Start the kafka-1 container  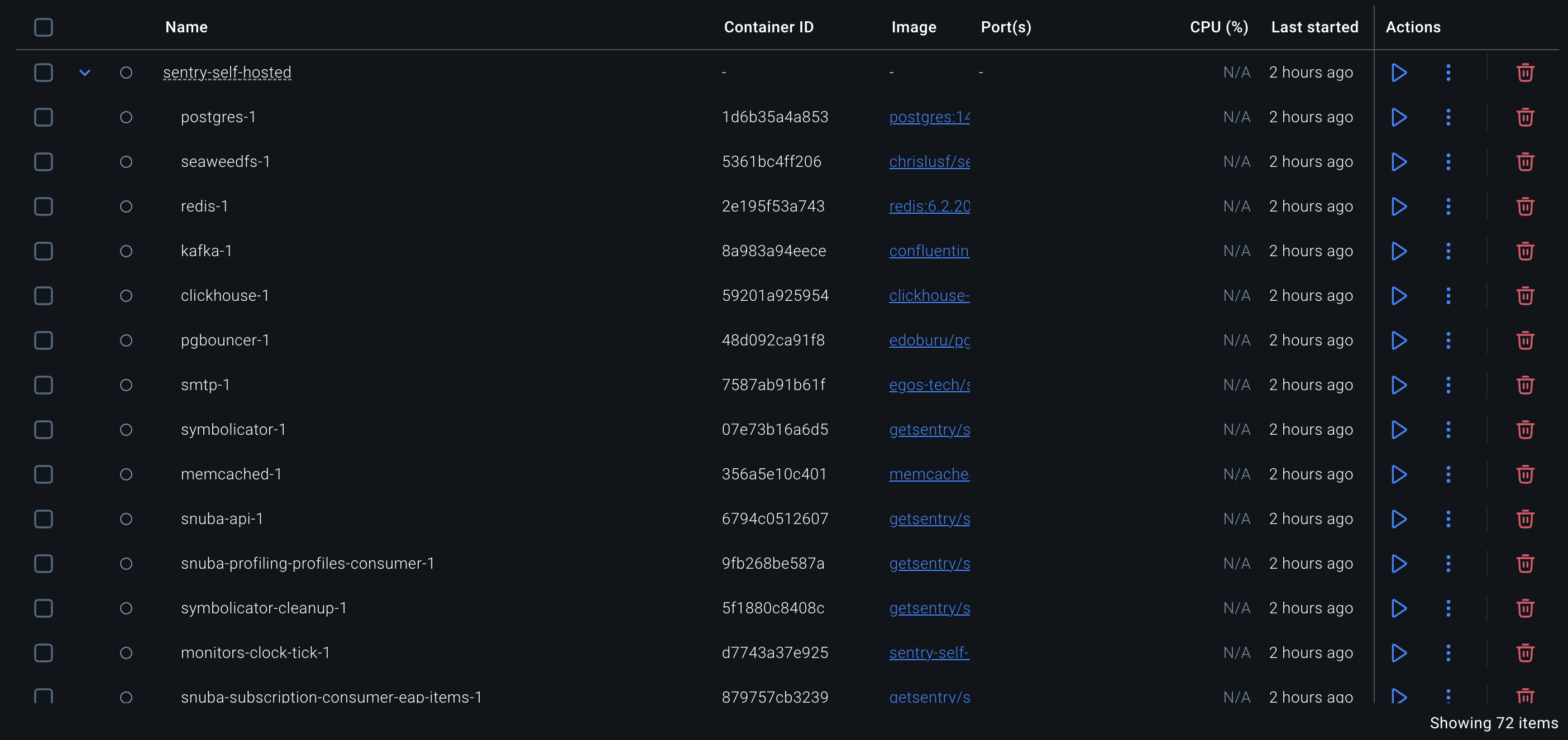[x=1399, y=251]
